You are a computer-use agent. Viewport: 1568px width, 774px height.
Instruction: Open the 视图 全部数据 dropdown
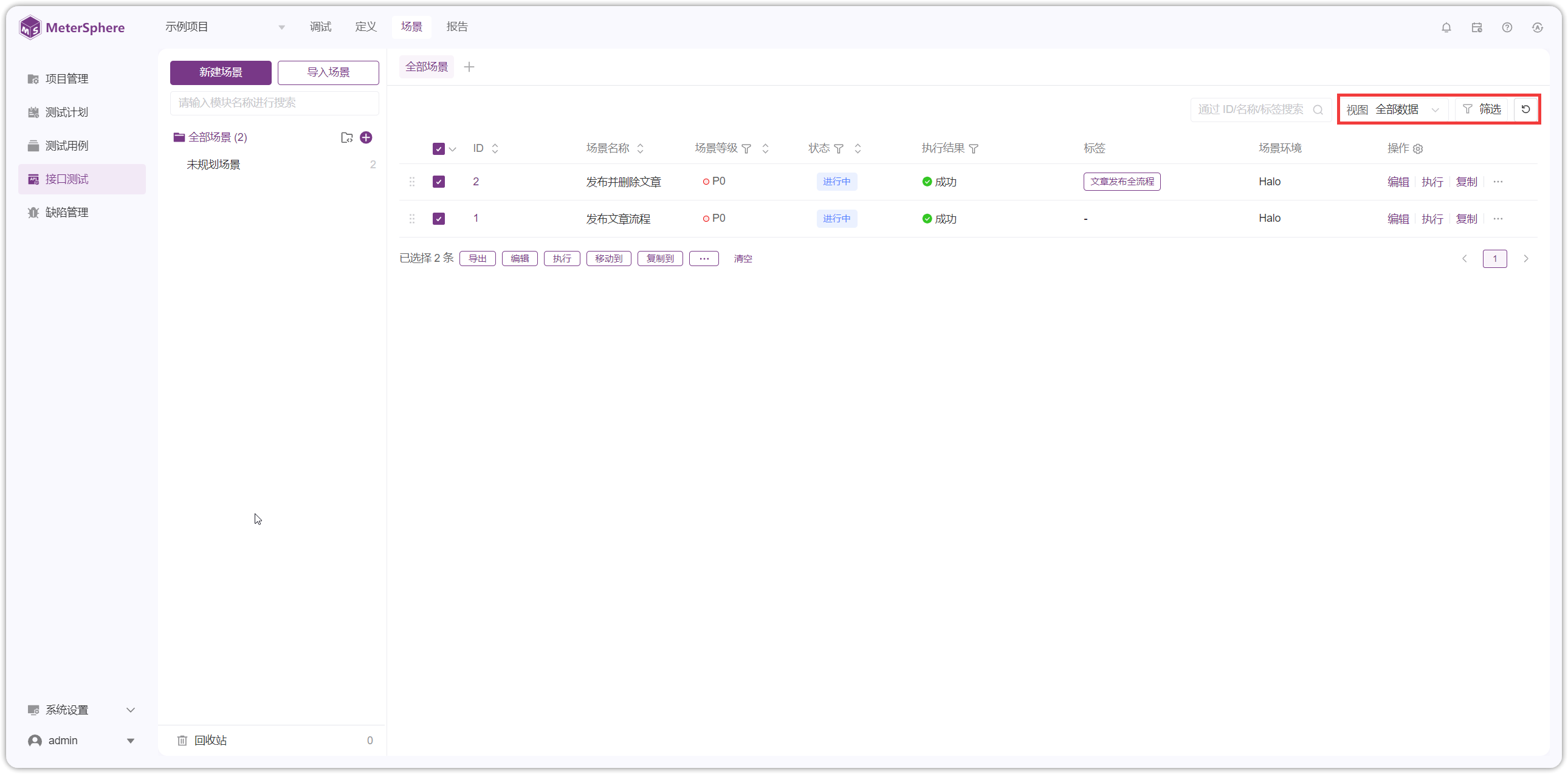coord(1395,109)
